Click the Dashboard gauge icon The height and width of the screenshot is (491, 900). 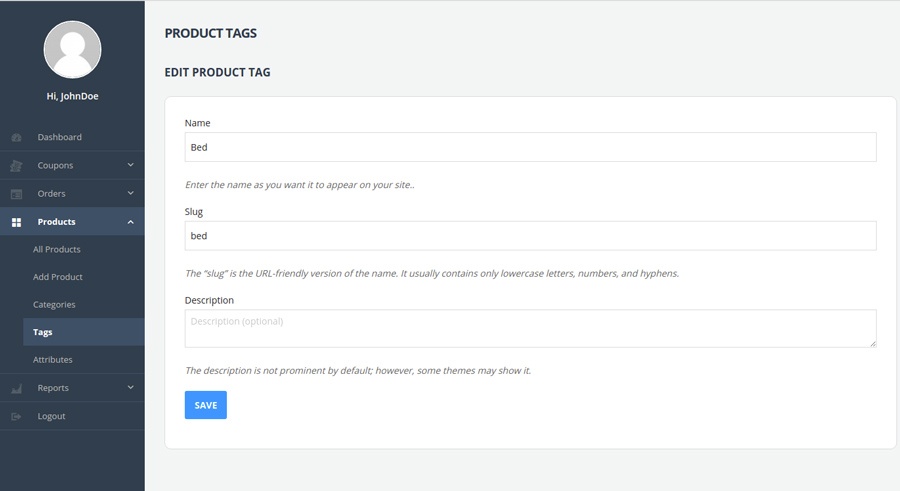click(x=16, y=137)
